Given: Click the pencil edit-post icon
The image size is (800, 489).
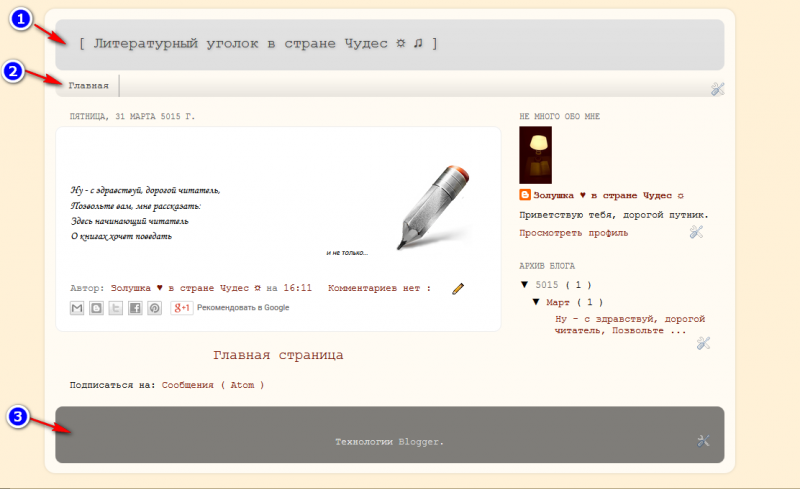Looking at the screenshot, I should [458, 288].
